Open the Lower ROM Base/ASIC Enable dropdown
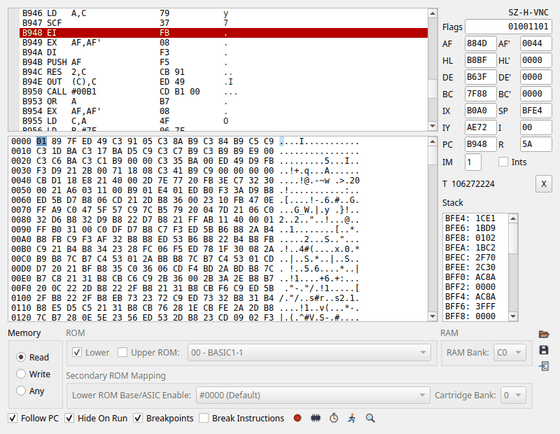 [x=313, y=395]
